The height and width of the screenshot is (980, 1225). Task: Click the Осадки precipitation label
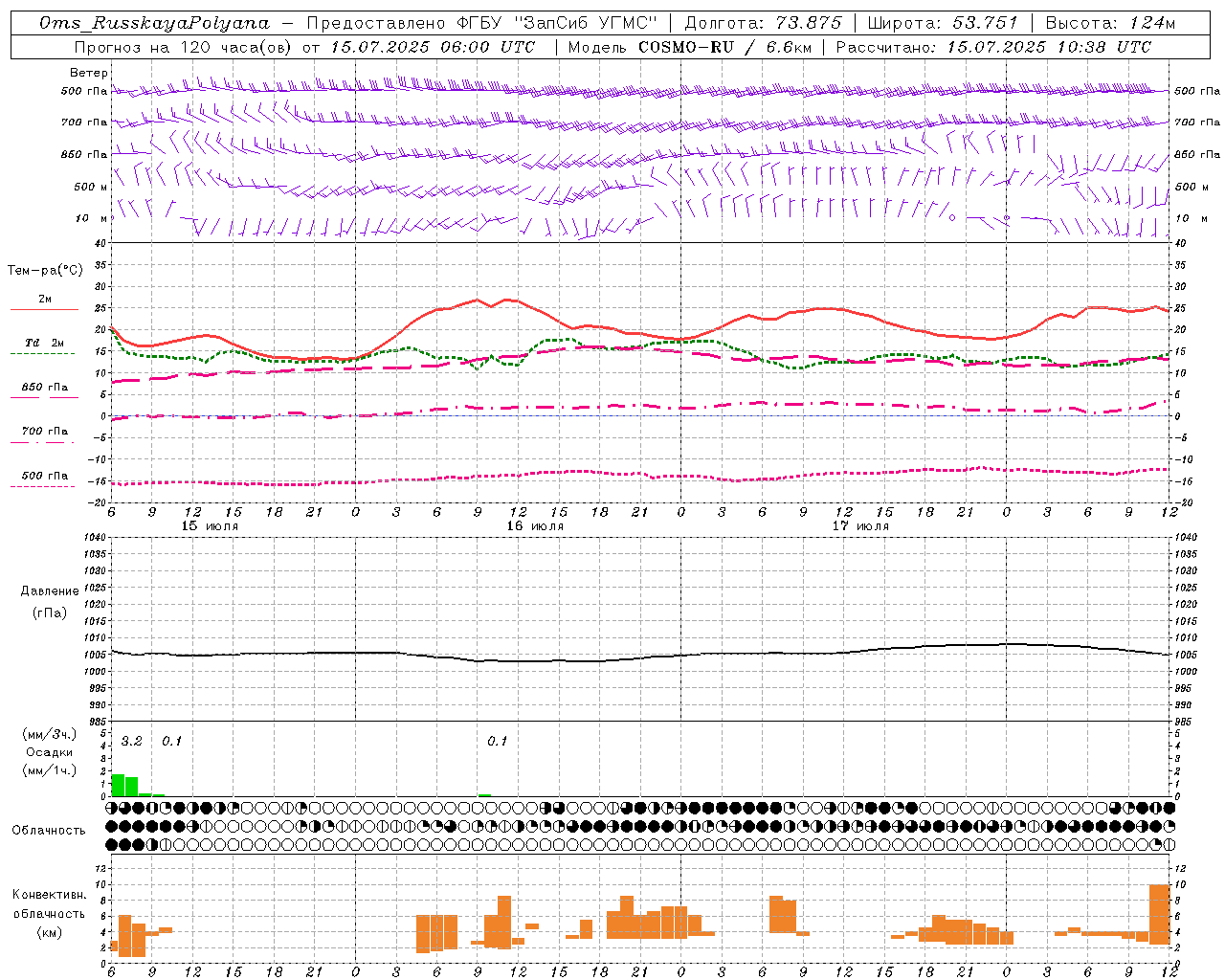coord(50,752)
